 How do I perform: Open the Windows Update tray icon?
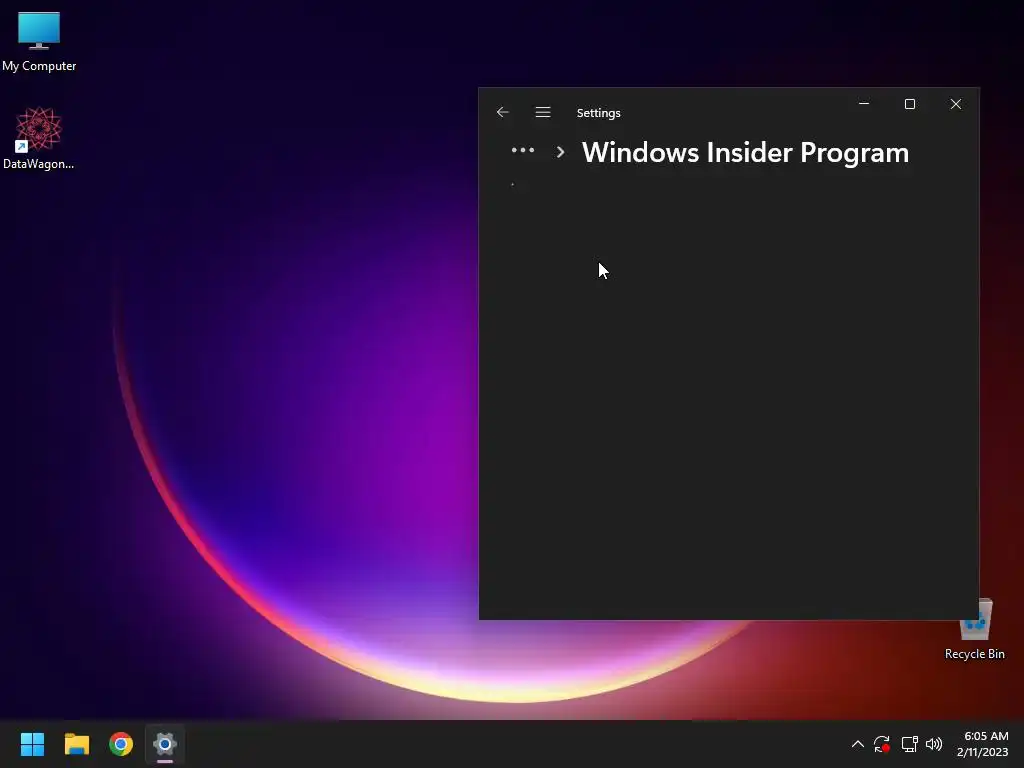[882, 744]
